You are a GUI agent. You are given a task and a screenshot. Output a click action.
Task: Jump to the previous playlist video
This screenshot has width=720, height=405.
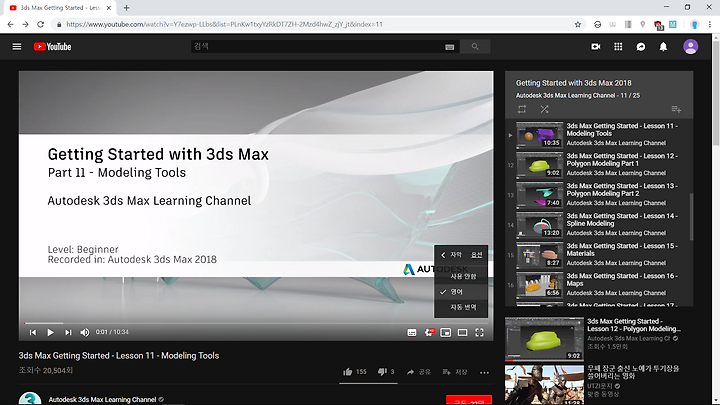33,332
